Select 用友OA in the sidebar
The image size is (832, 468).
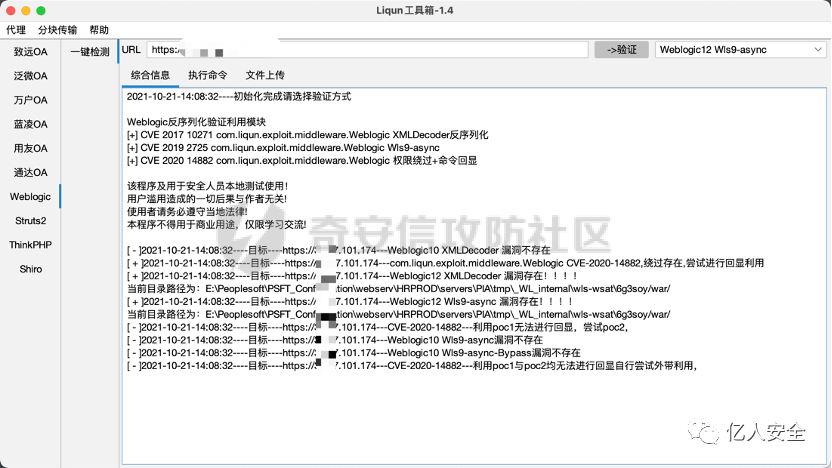30,148
